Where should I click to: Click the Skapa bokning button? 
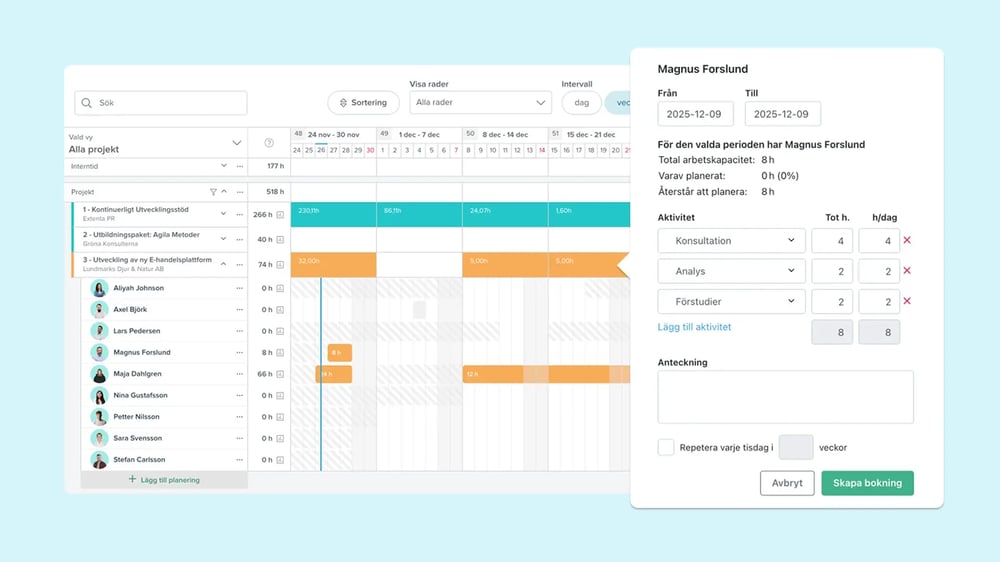867,483
